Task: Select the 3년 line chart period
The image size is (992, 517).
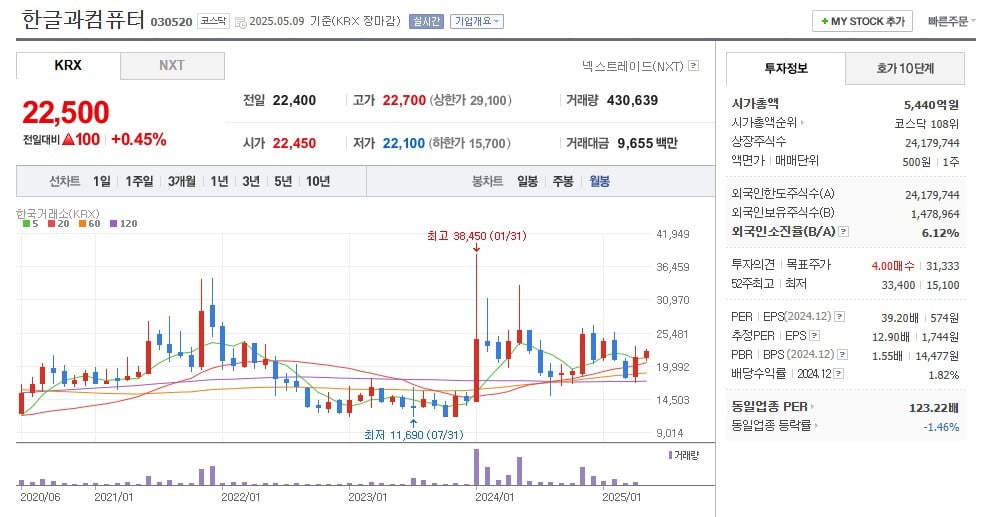Action: [251, 182]
